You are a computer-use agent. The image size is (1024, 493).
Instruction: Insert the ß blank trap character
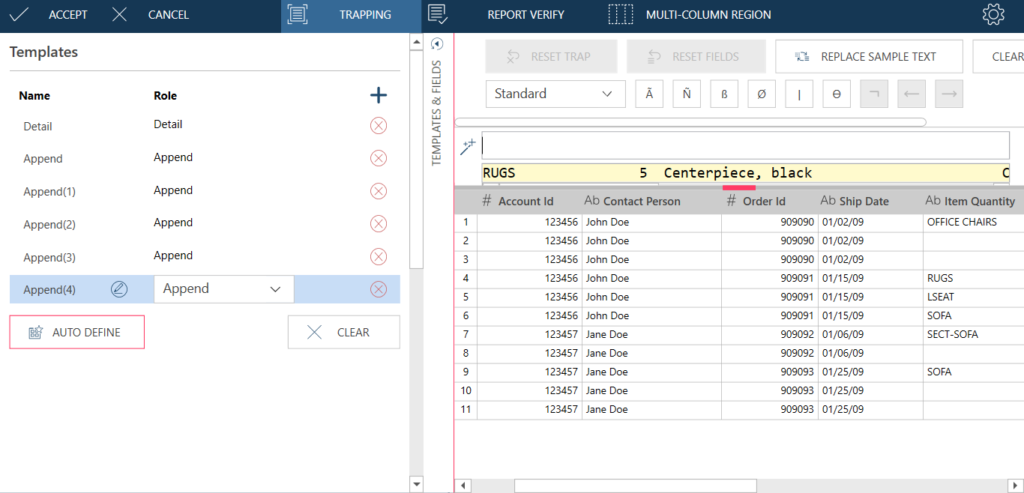tap(724, 94)
